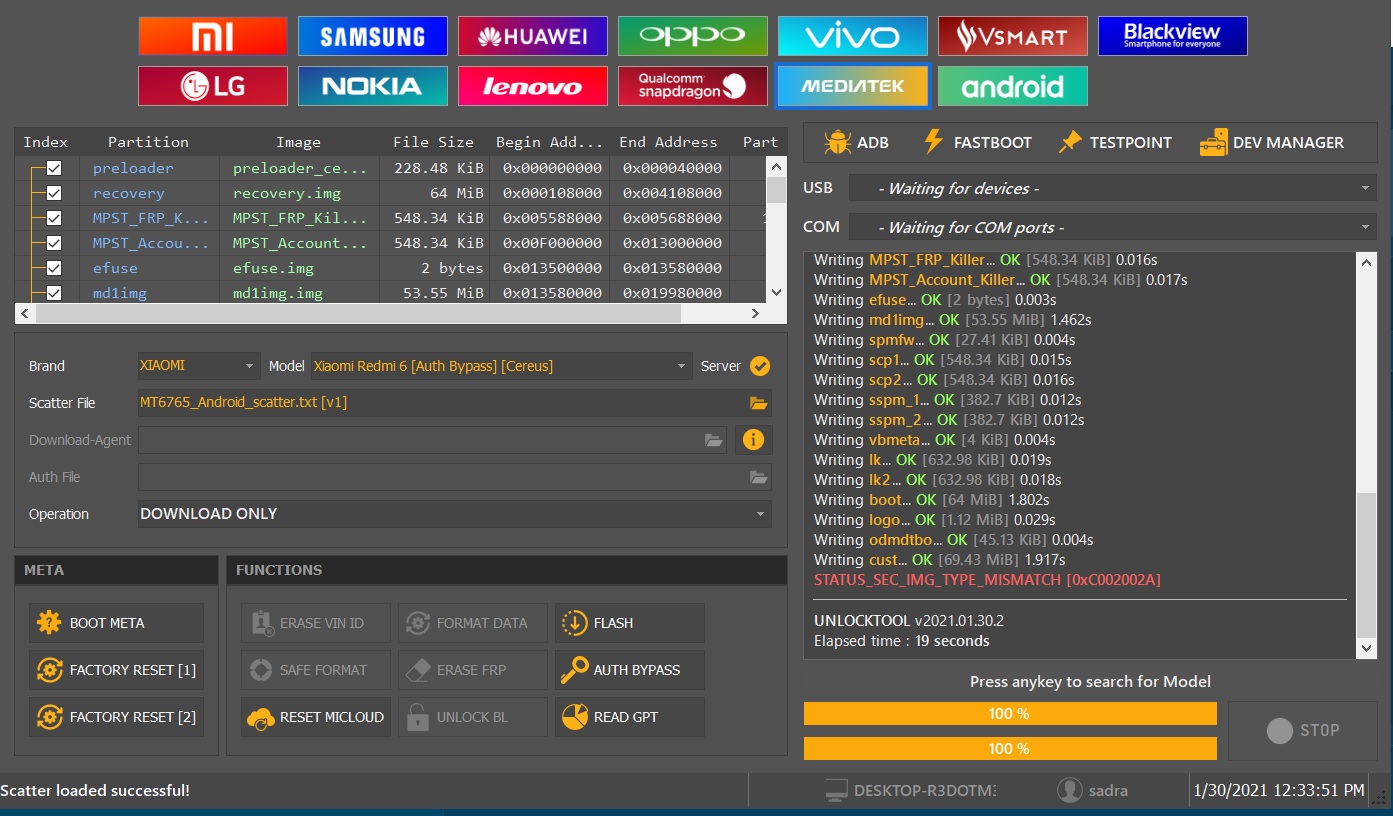Viewport: 1393px width, 816px height.
Task: Select the Nokia brand tile
Action: (373, 86)
